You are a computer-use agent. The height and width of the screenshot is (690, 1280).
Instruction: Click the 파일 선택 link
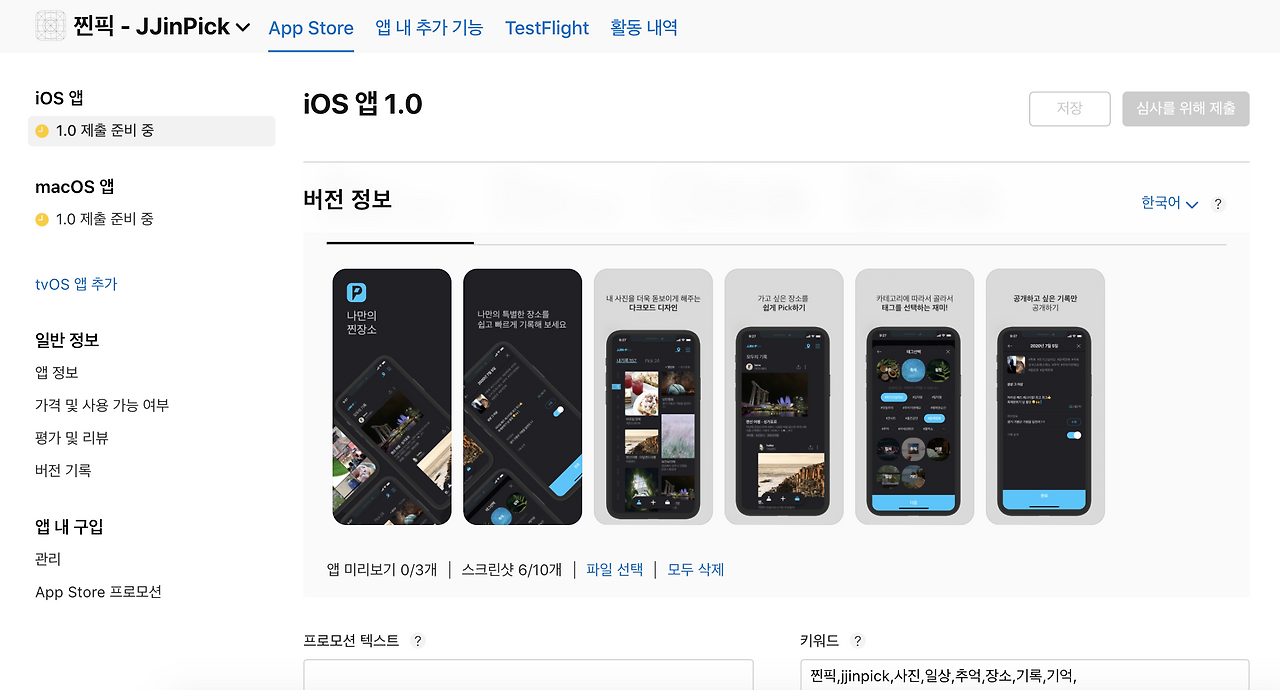coord(614,569)
